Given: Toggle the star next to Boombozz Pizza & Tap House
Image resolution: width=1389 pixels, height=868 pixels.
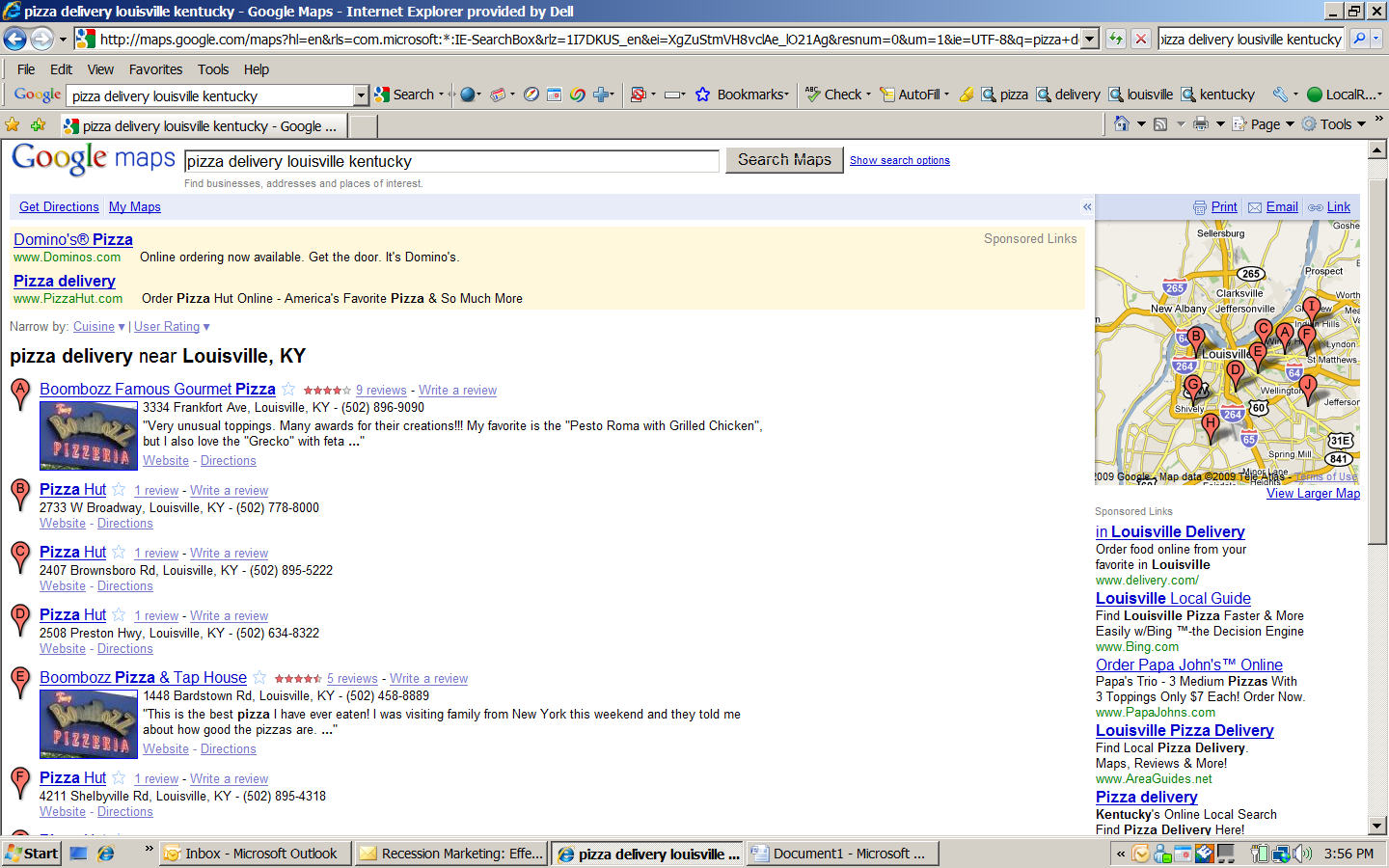Looking at the screenshot, I should click(259, 678).
